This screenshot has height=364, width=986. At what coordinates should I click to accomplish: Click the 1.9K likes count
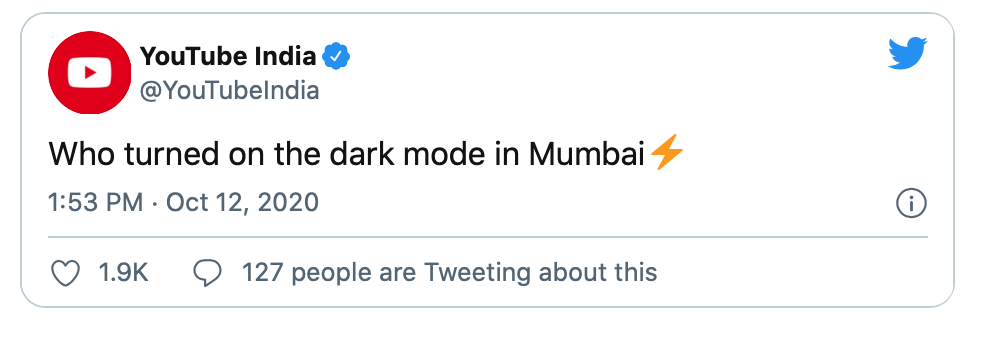click(x=123, y=273)
